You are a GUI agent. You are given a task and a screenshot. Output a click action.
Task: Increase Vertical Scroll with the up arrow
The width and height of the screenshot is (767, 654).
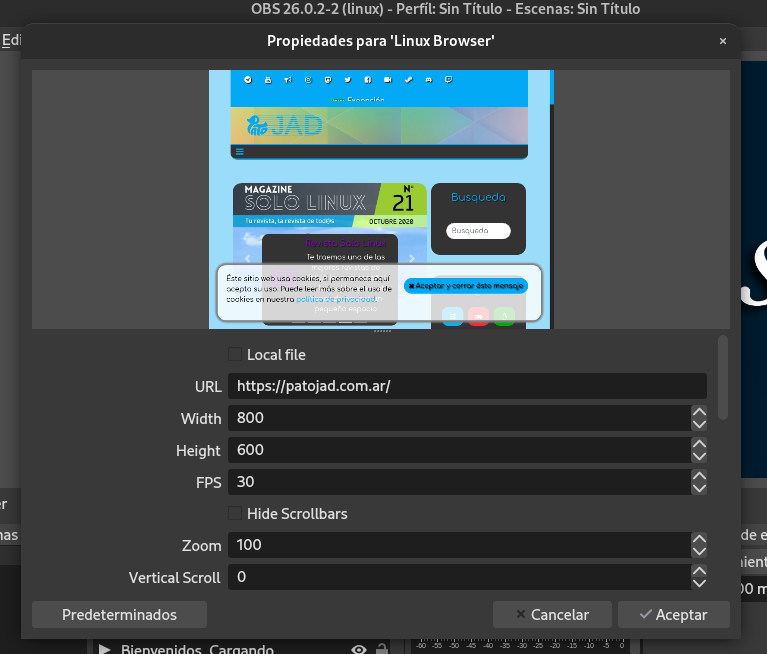[x=699, y=571]
